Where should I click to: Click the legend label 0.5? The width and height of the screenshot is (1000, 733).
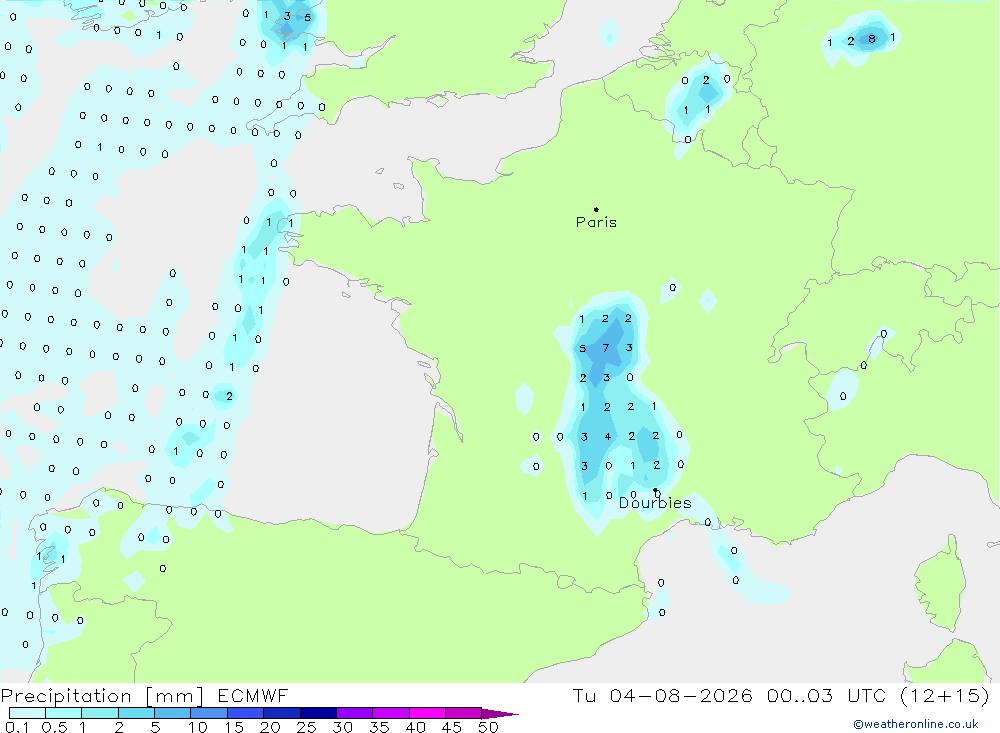point(55,727)
